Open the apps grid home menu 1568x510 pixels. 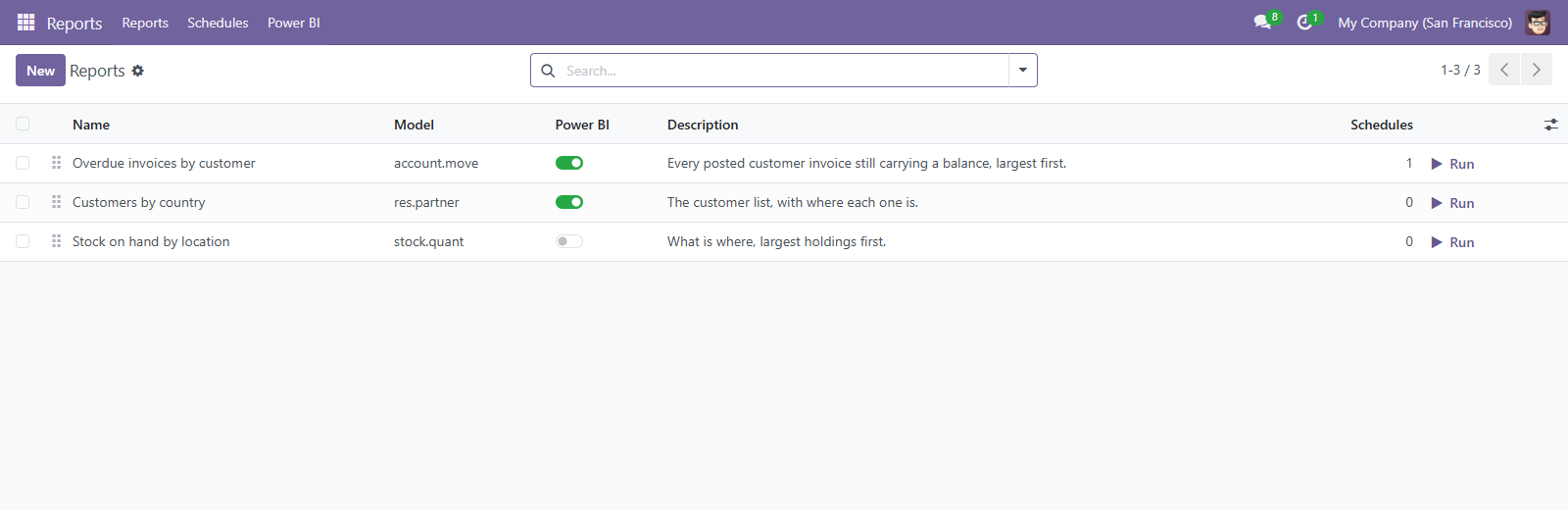(x=25, y=23)
